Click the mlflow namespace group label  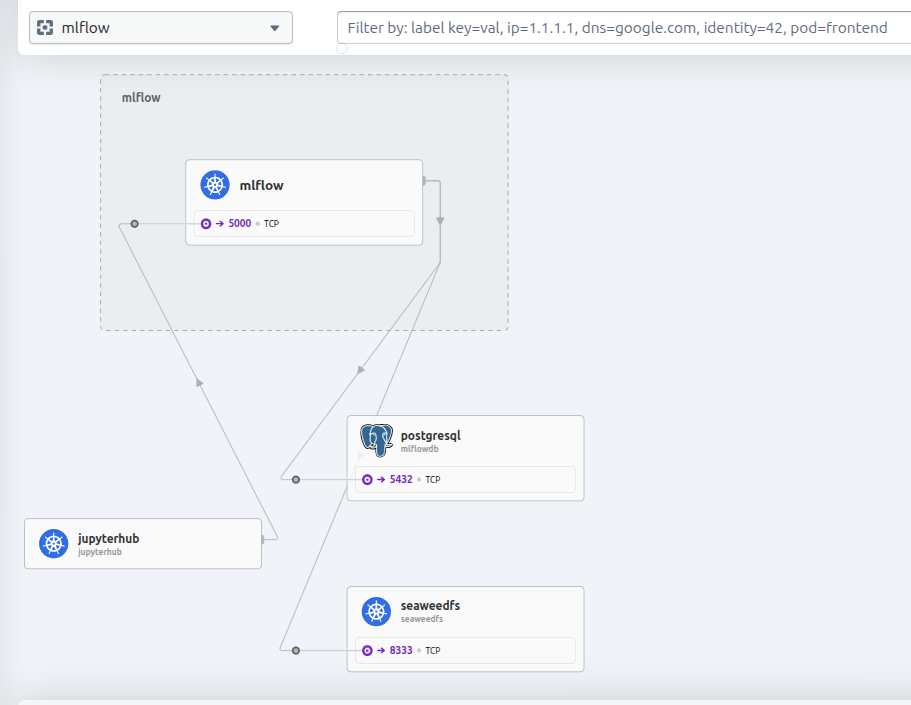click(141, 98)
